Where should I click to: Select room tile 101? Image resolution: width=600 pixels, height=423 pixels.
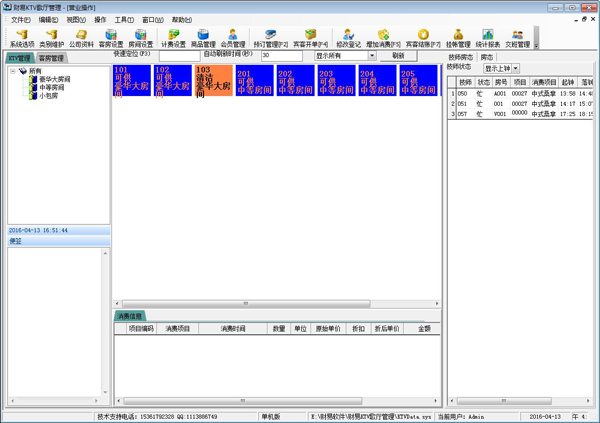132,80
